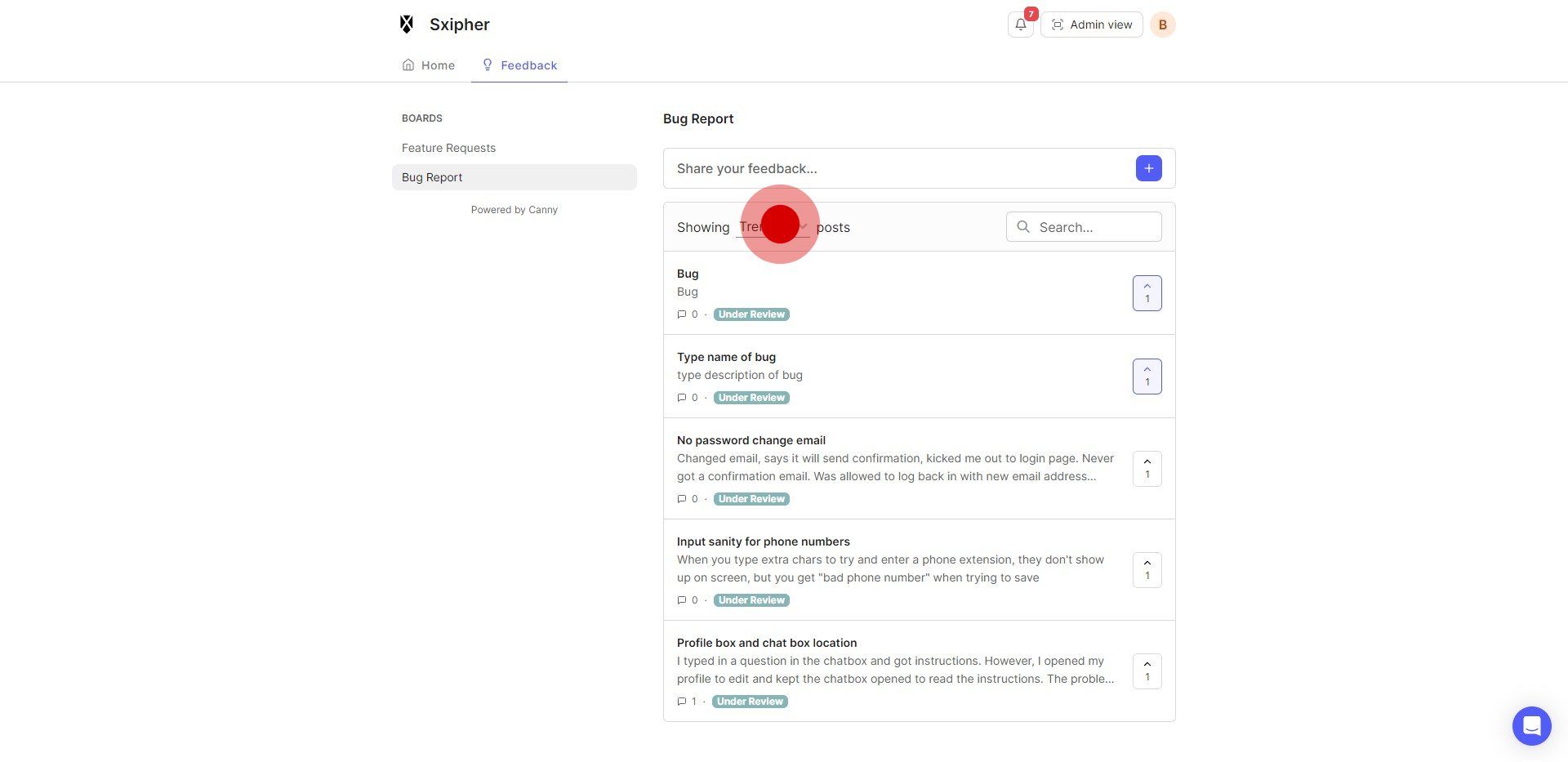The image size is (1568, 762).
Task: Follow the Powered by Canny link
Action: 514,210
